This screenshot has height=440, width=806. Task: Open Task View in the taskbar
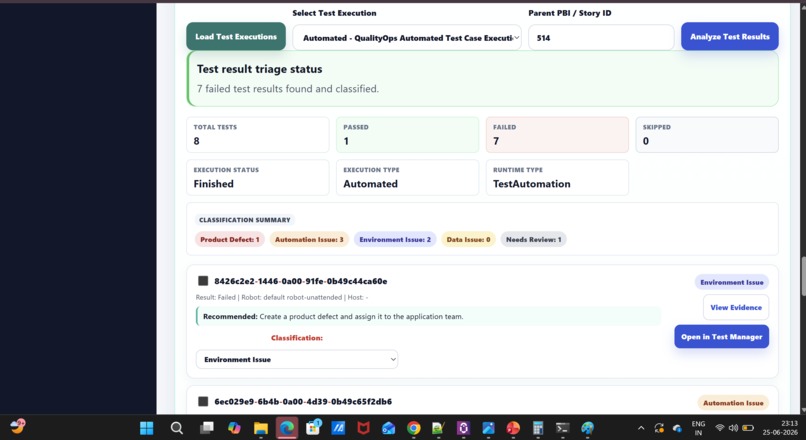[207, 428]
